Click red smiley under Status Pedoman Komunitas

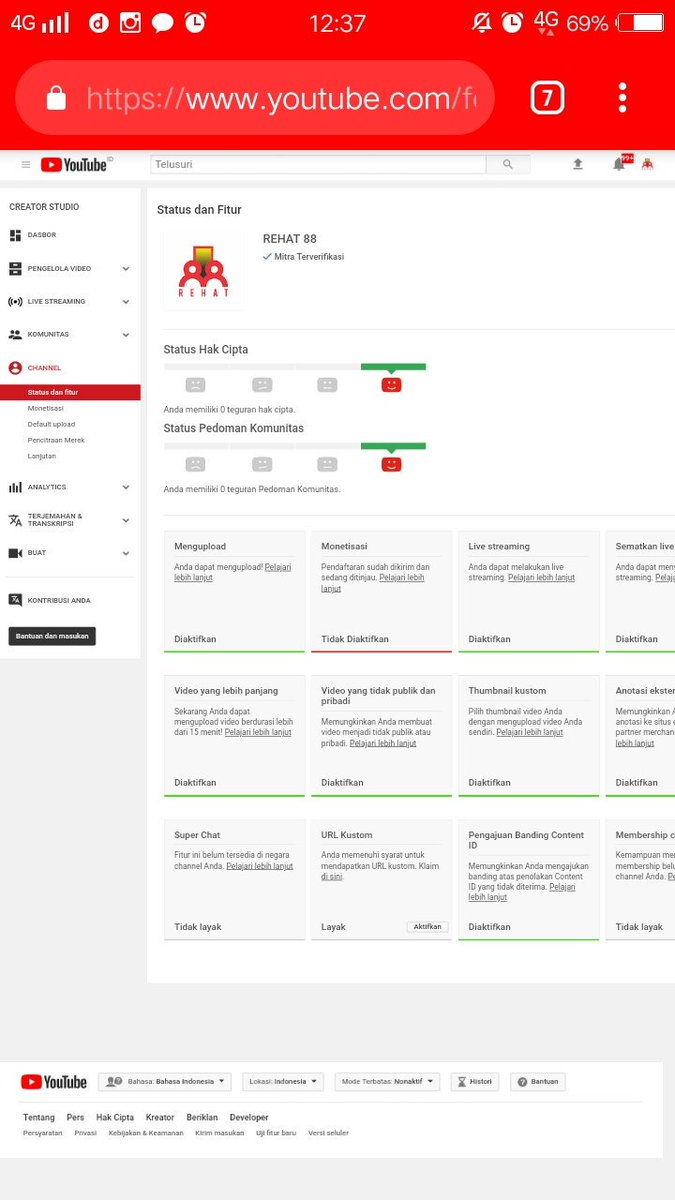point(391,464)
